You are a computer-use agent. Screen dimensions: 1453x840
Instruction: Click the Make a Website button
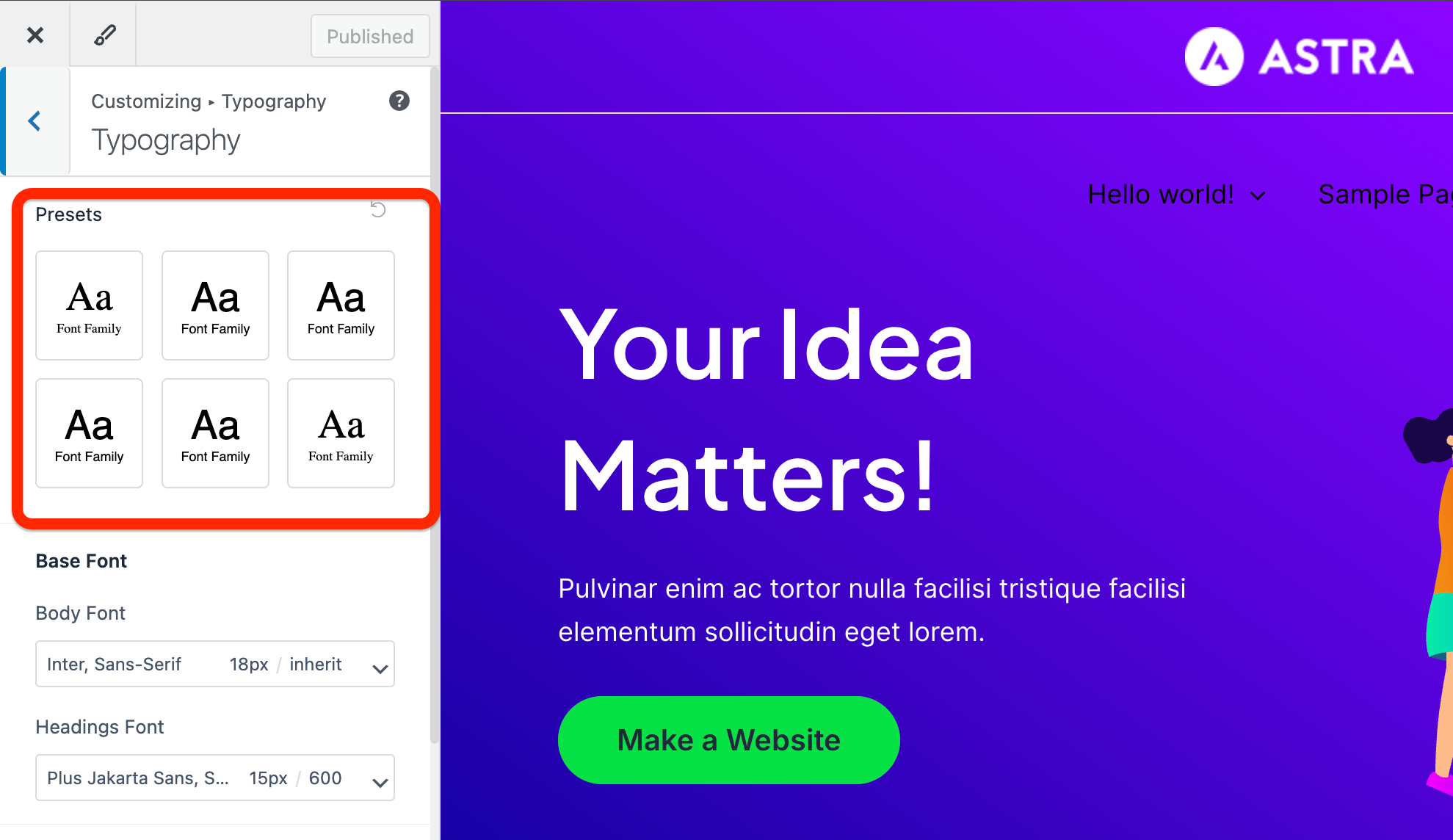[x=728, y=740]
